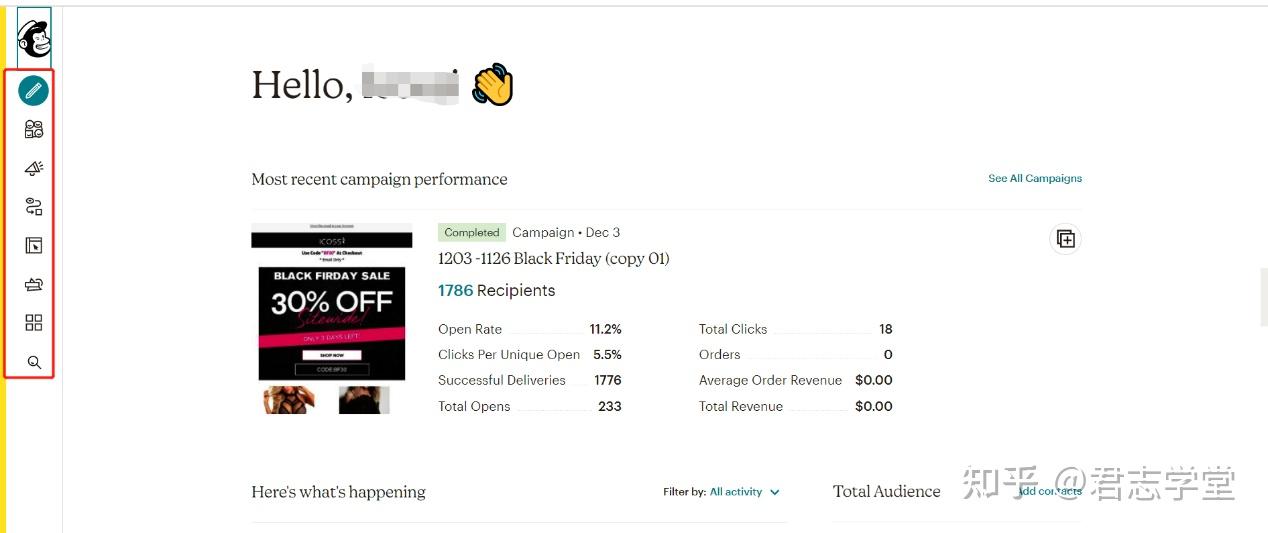Viewport: 1268px width, 533px height.
Task: Click the page scrollbar on right edge
Action: 1263,297
